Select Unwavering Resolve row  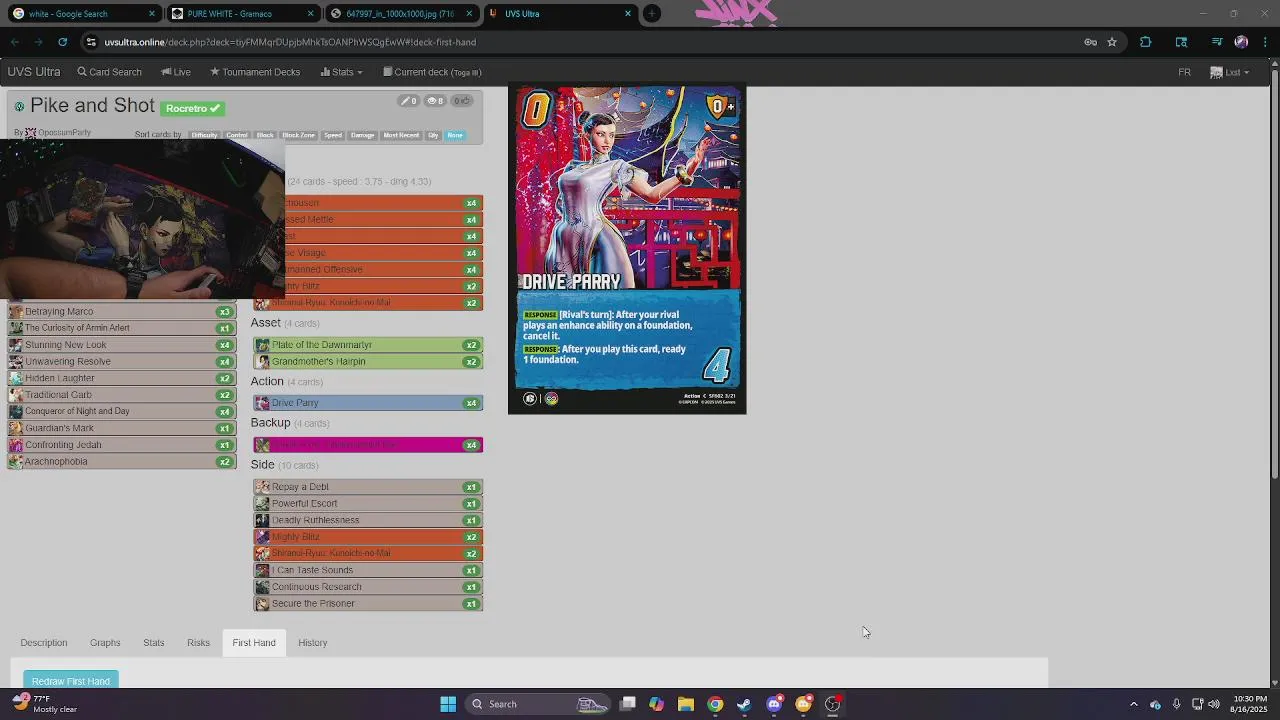121,362
